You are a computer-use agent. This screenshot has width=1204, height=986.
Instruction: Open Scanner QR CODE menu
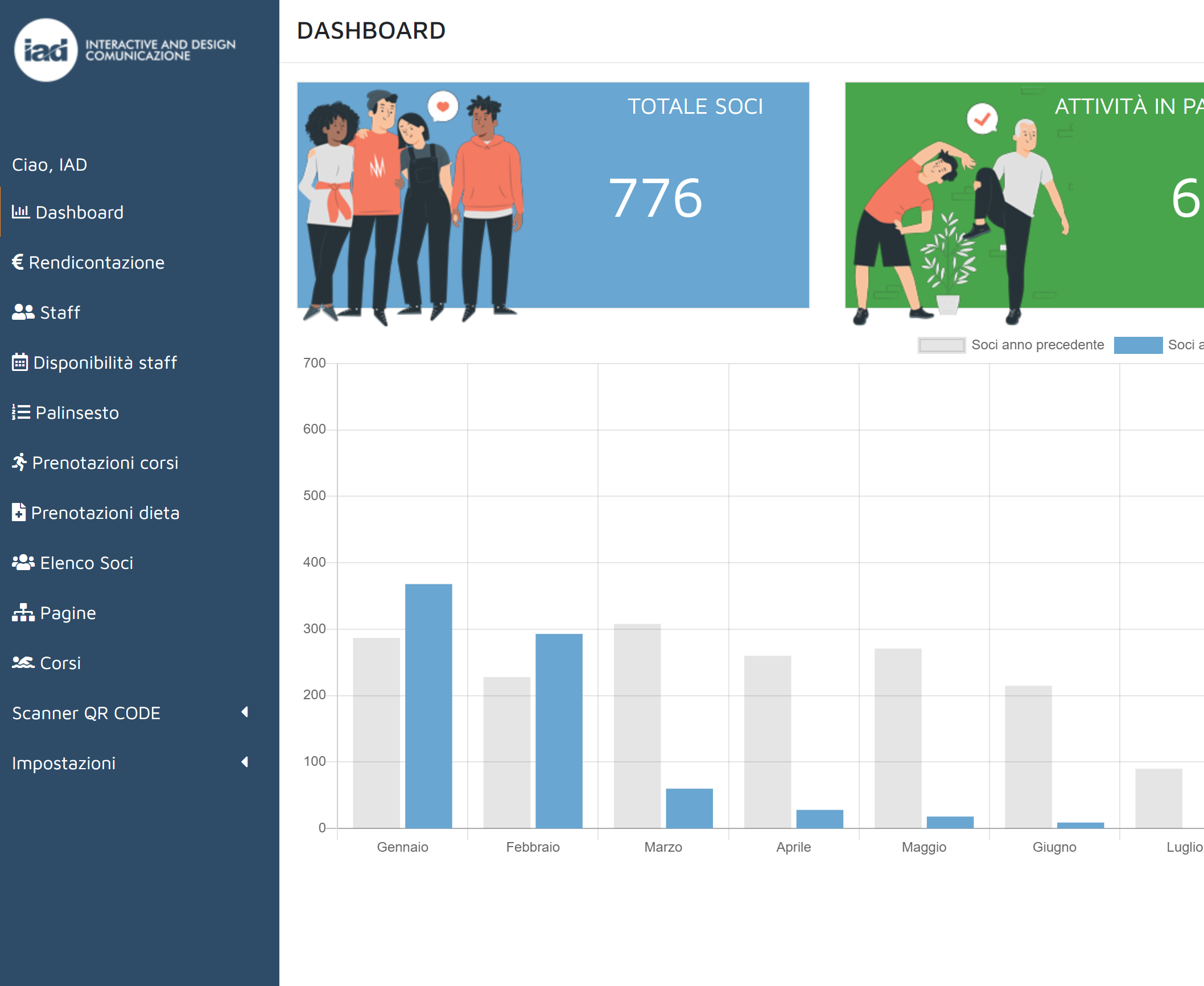pos(139,712)
